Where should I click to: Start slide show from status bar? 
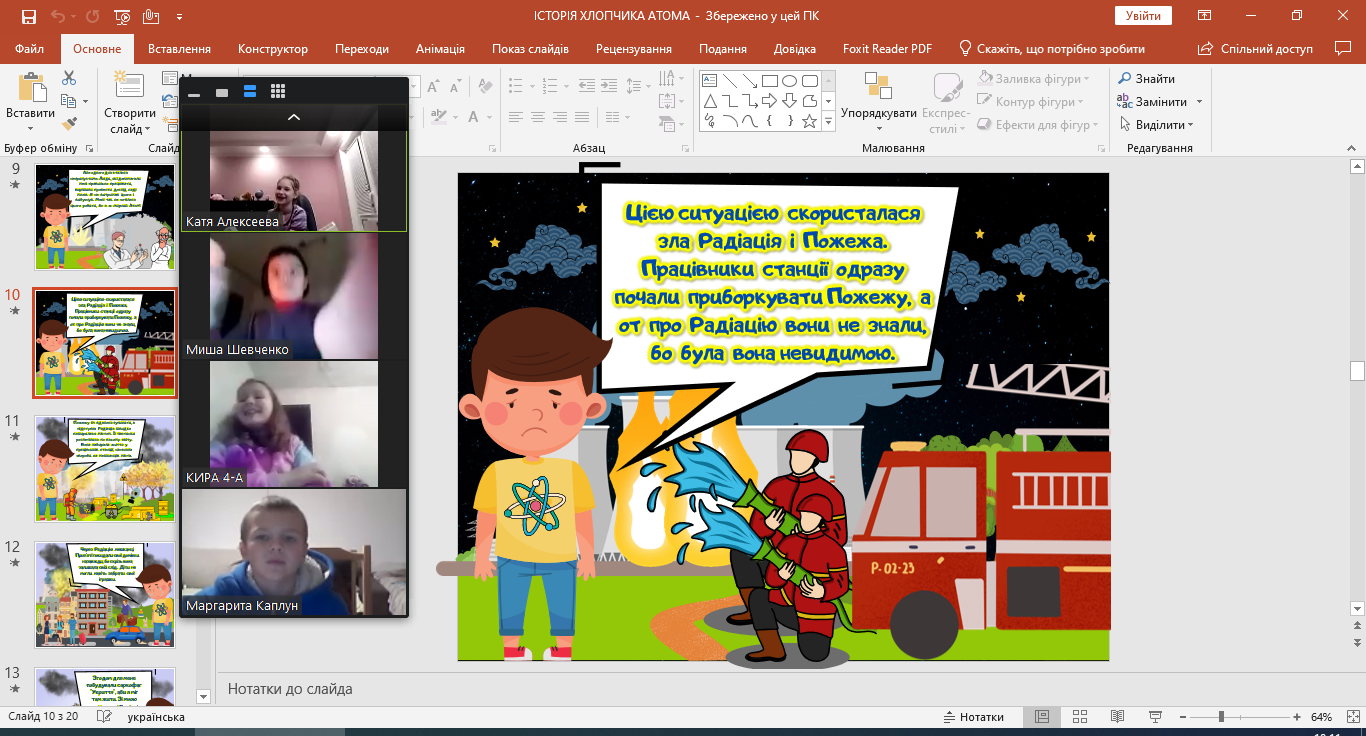pyautogui.click(x=1153, y=717)
